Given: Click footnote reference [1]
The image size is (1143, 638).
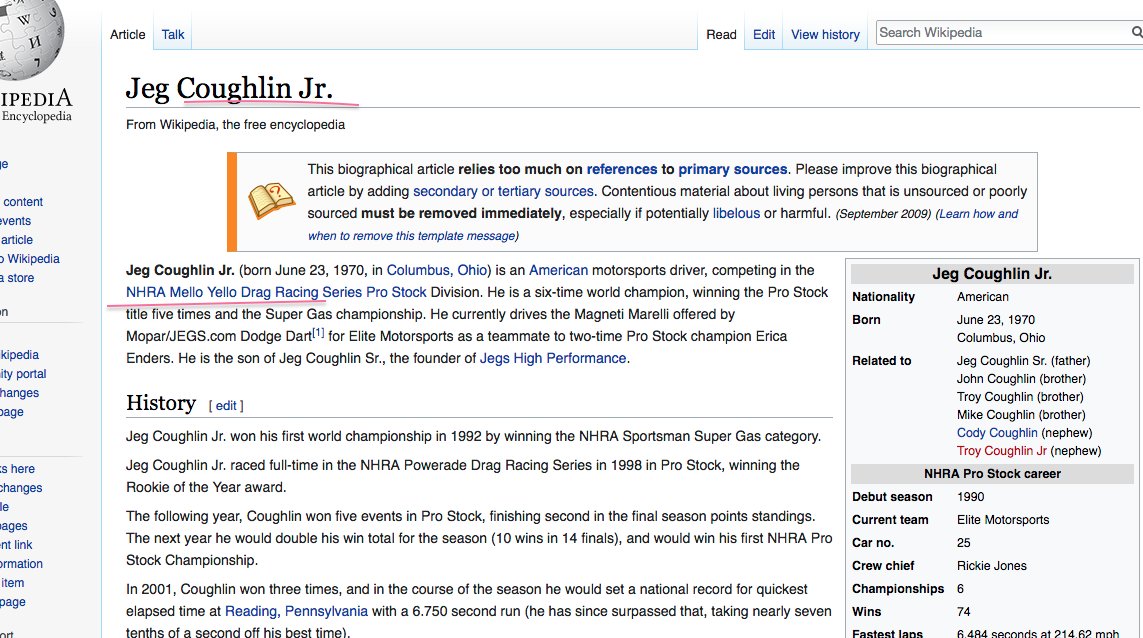Looking at the screenshot, I should (x=319, y=332).
